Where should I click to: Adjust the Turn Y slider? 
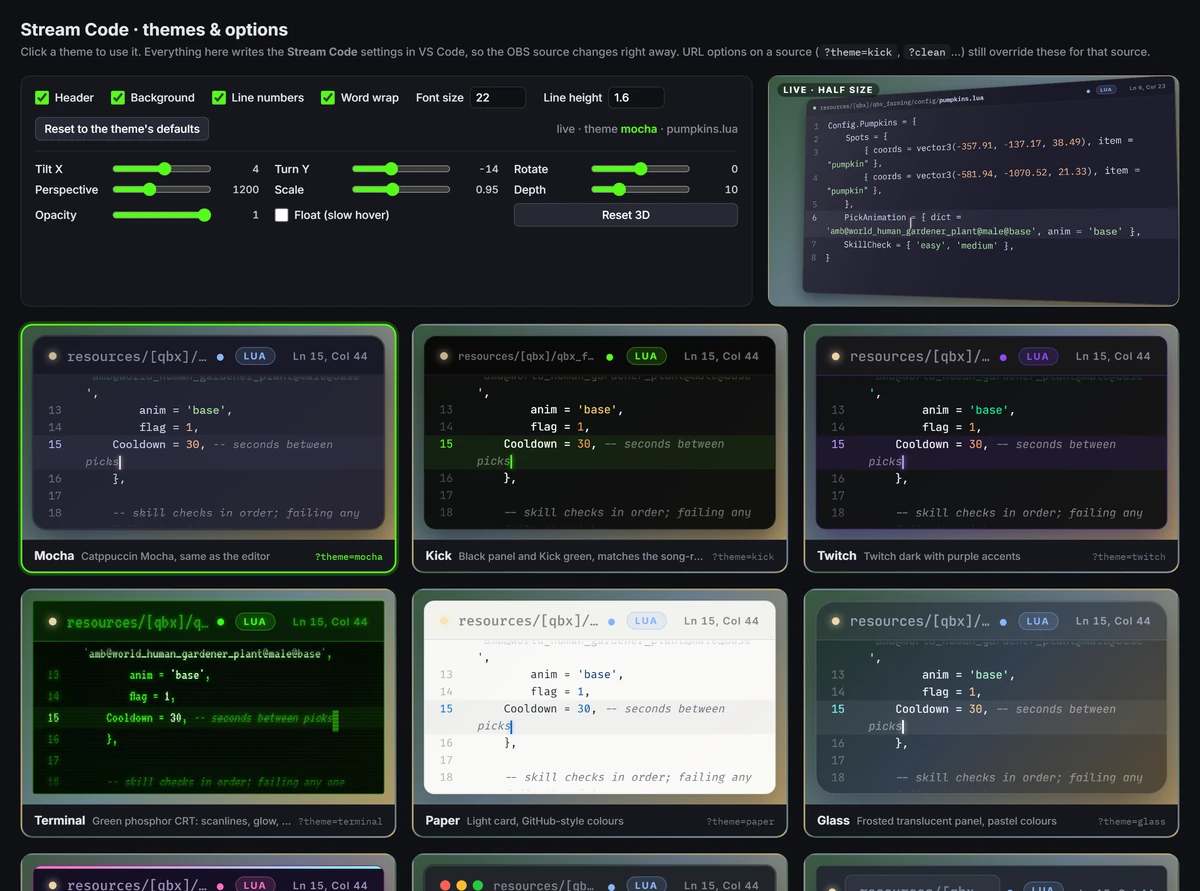[x=401, y=169]
